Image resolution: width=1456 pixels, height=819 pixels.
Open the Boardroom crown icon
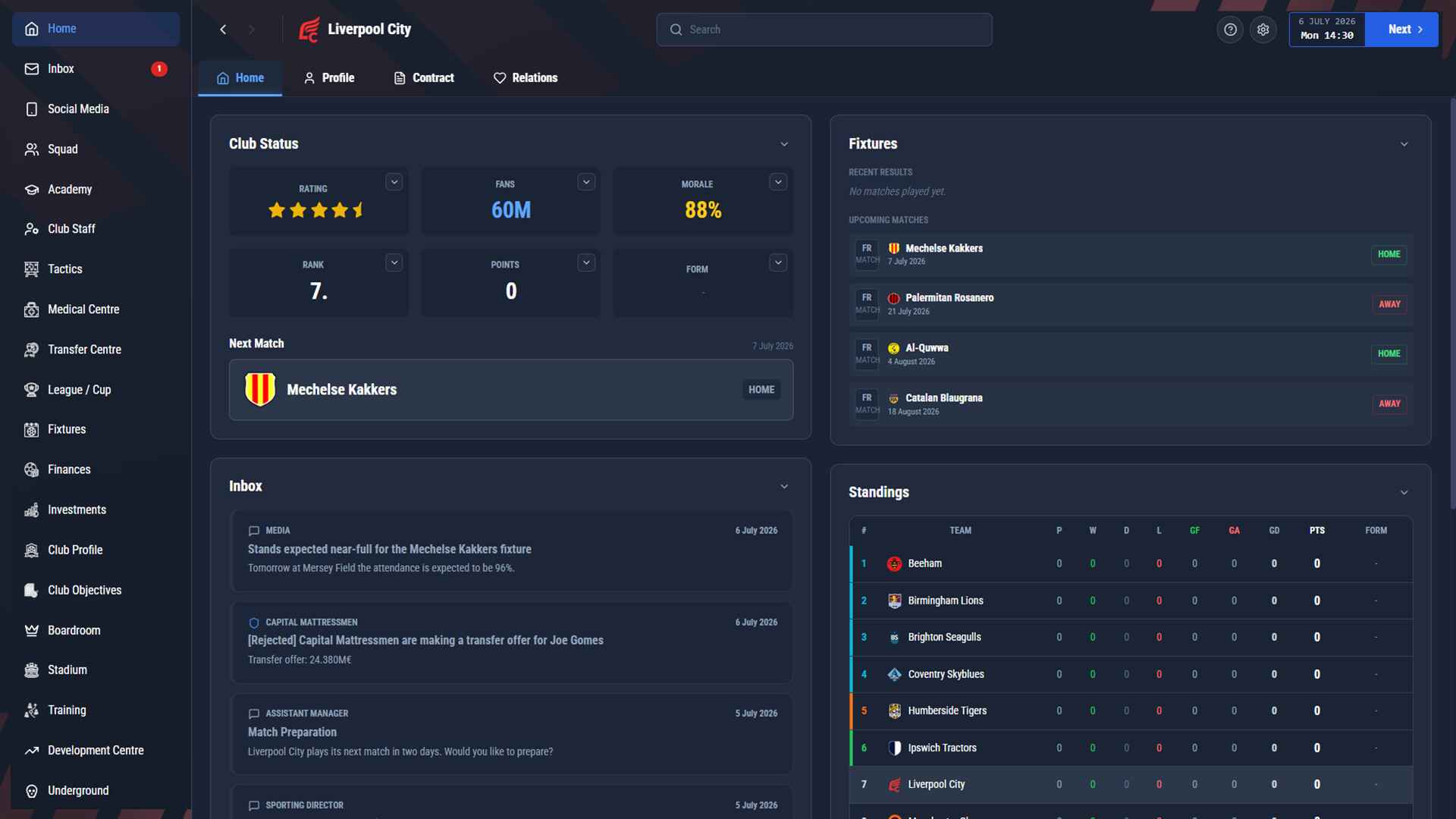[x=31, y=630]
